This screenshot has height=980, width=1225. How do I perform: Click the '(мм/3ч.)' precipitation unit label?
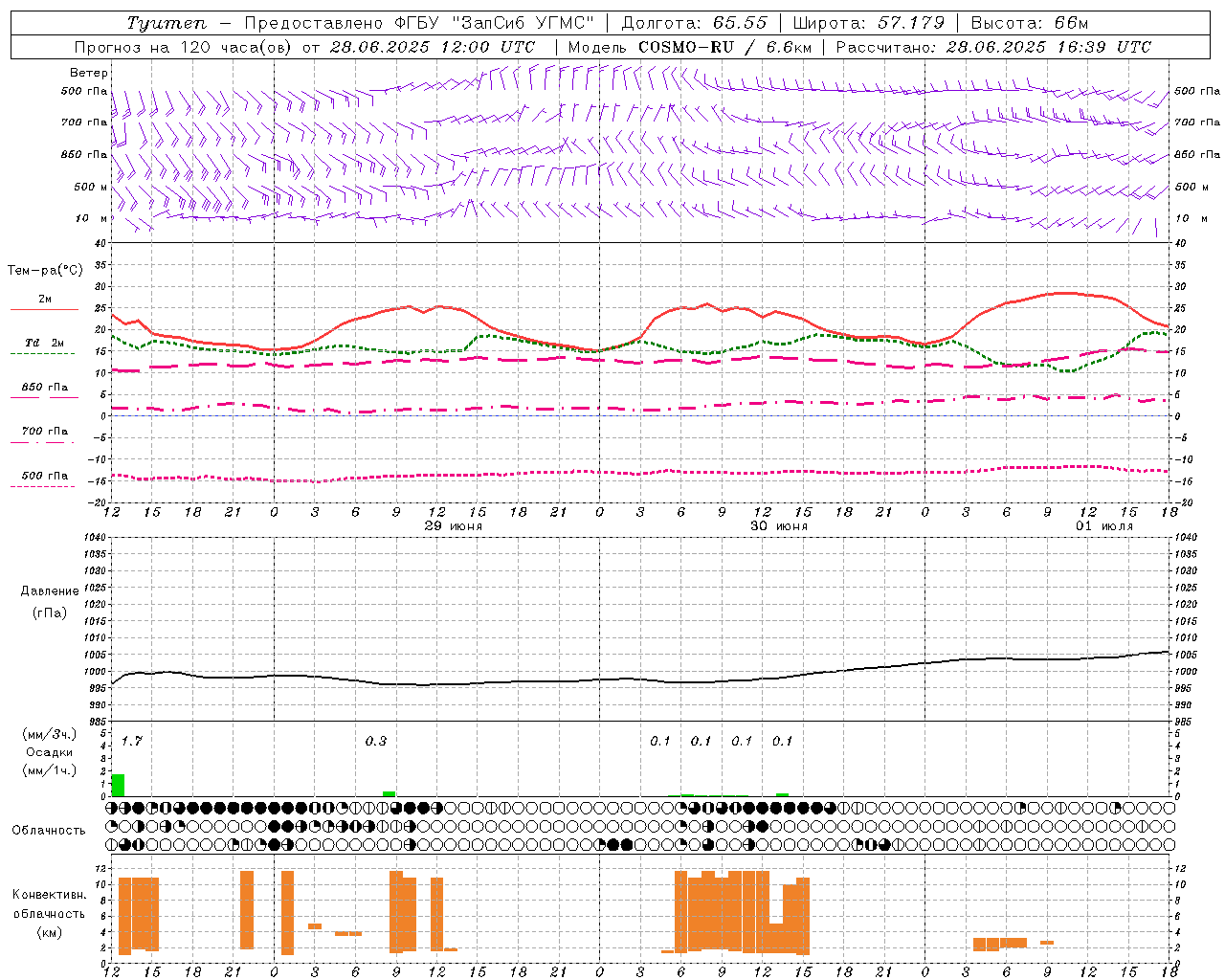point(49,734)
